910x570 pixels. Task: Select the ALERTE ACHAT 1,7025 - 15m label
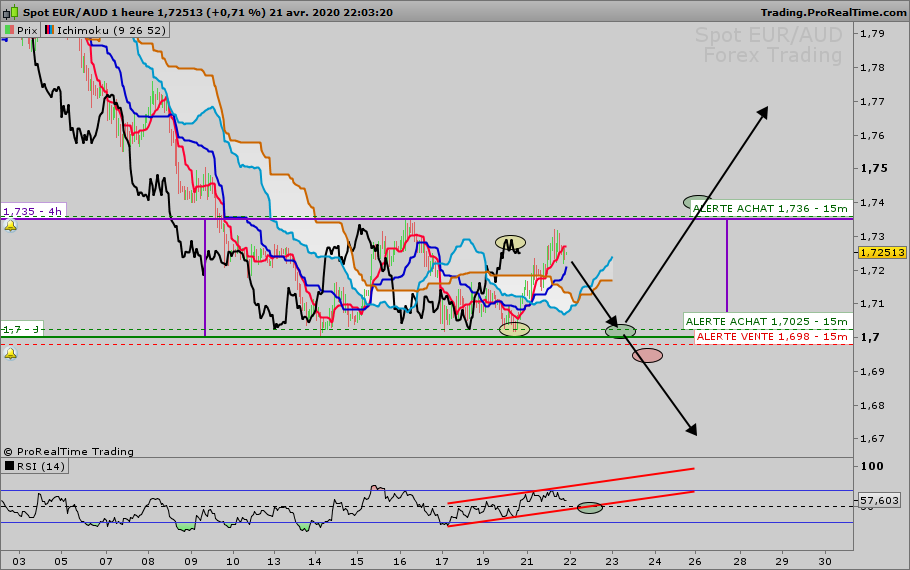pos(766,321)
